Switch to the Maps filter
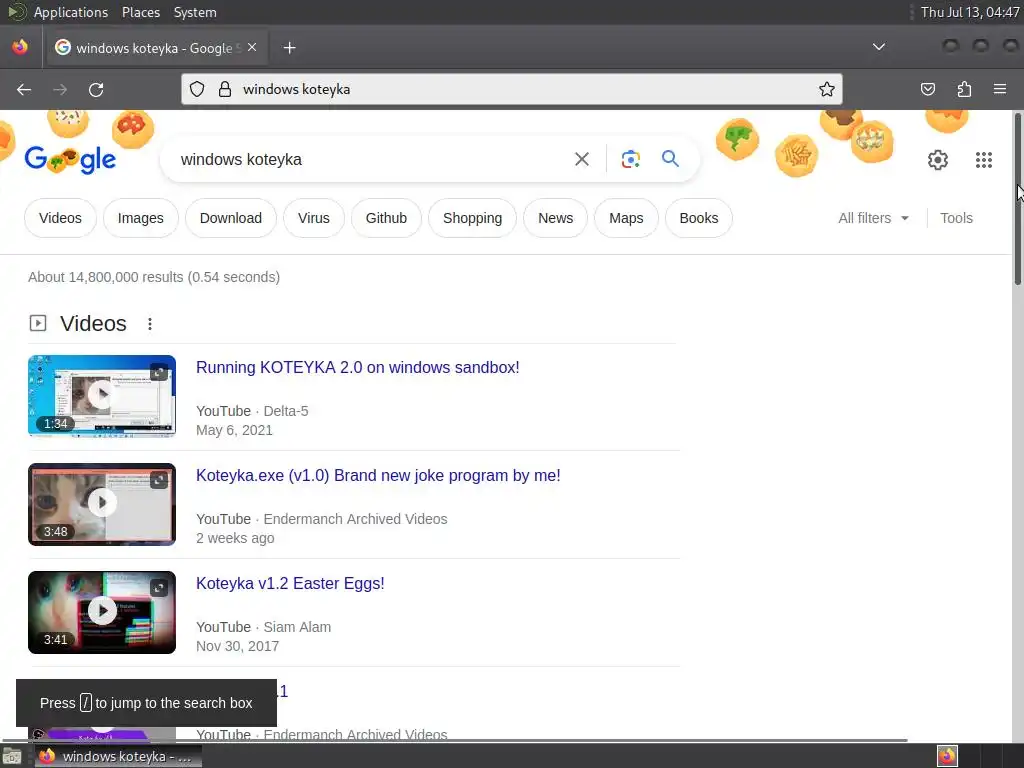The image size is (1024, 768). click(626, 218)
